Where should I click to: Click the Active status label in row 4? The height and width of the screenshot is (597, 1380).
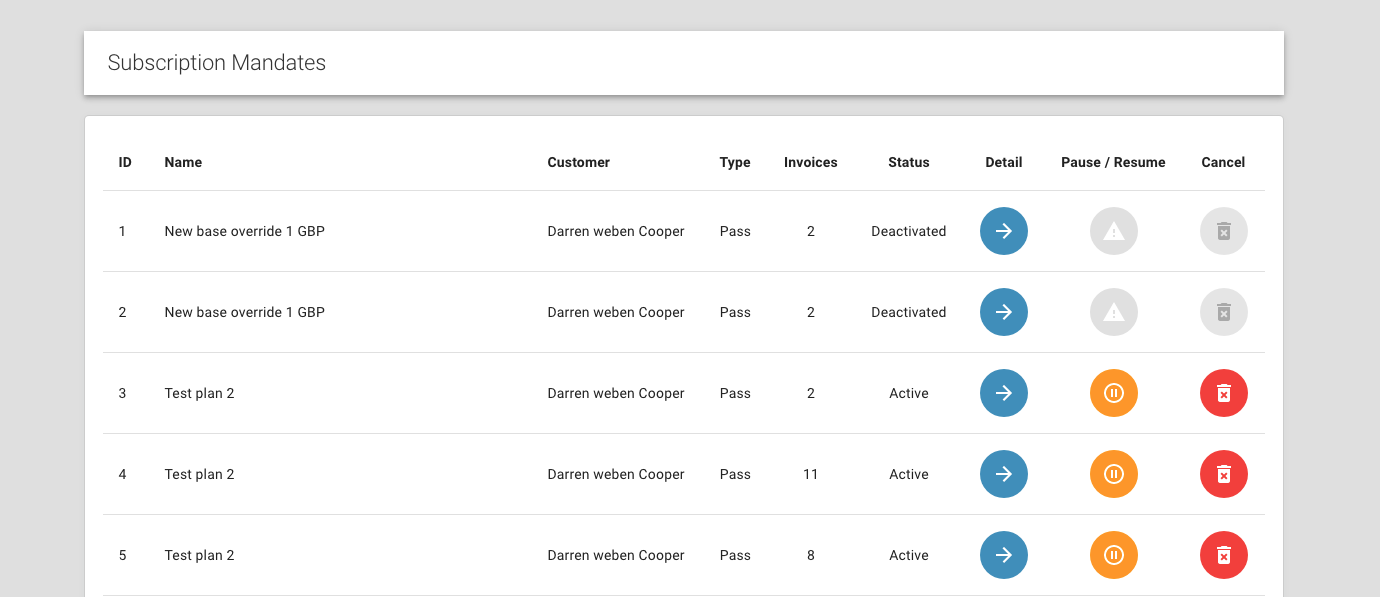908,474
